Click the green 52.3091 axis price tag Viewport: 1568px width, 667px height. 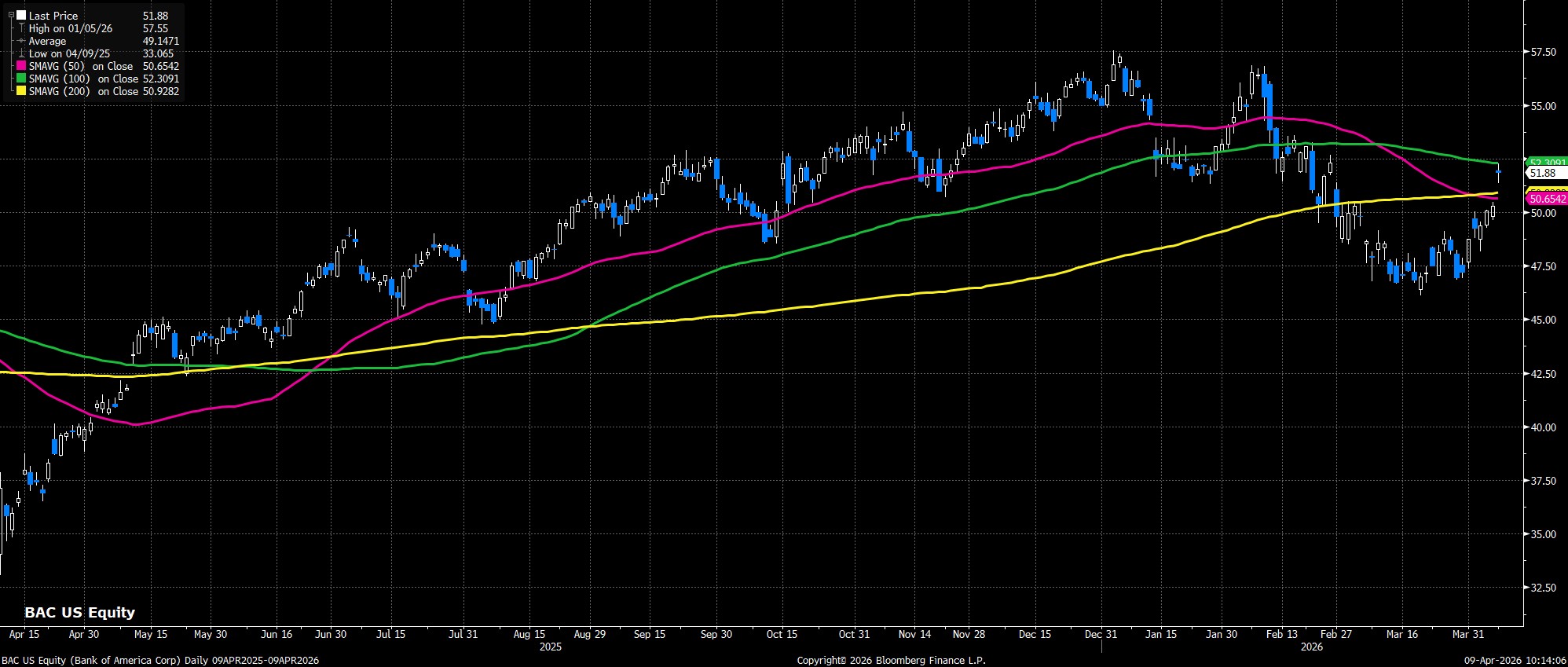[1546, 162]
